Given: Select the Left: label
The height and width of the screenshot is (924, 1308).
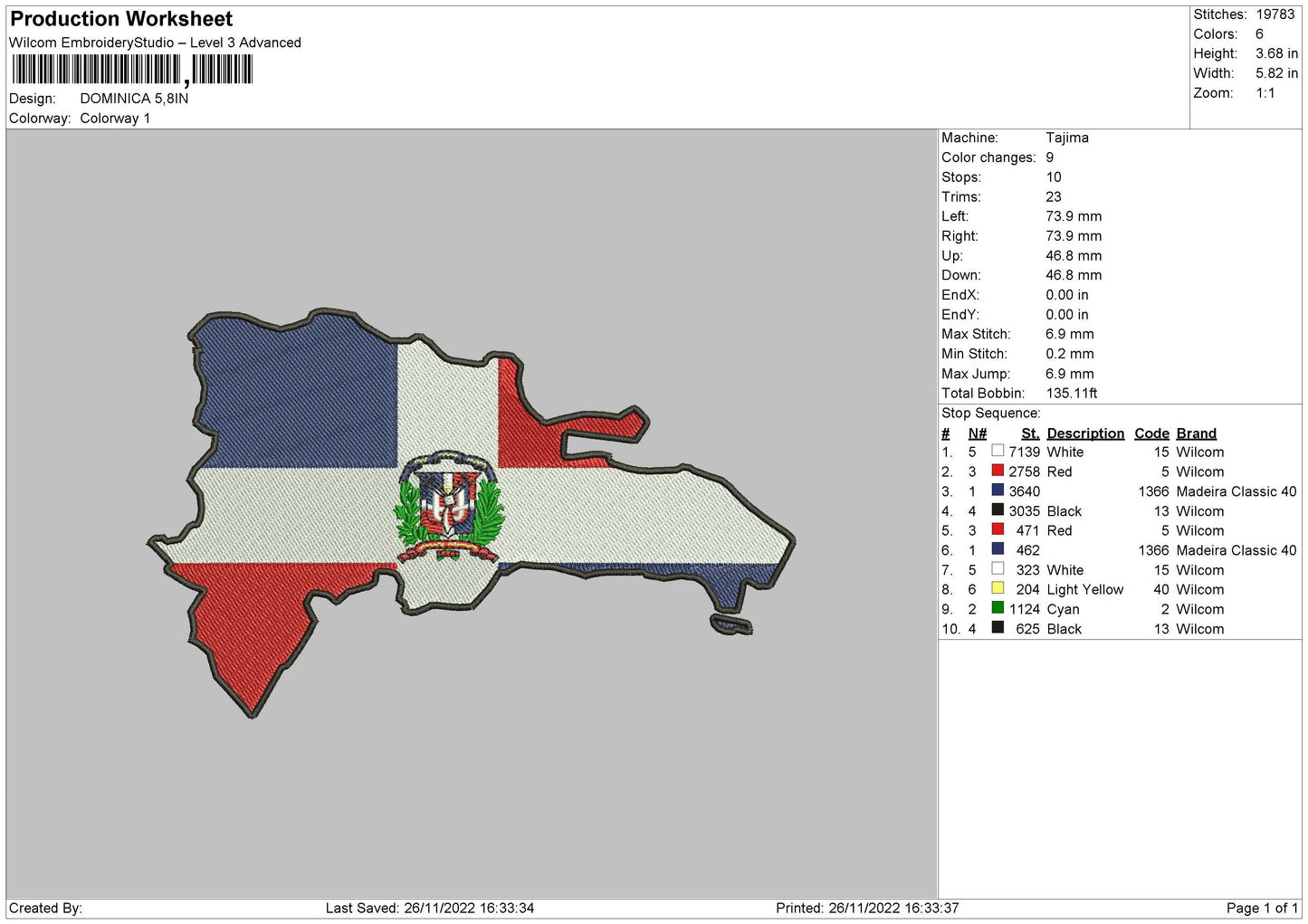Looking at the screenshot, I should coord(955,216).
